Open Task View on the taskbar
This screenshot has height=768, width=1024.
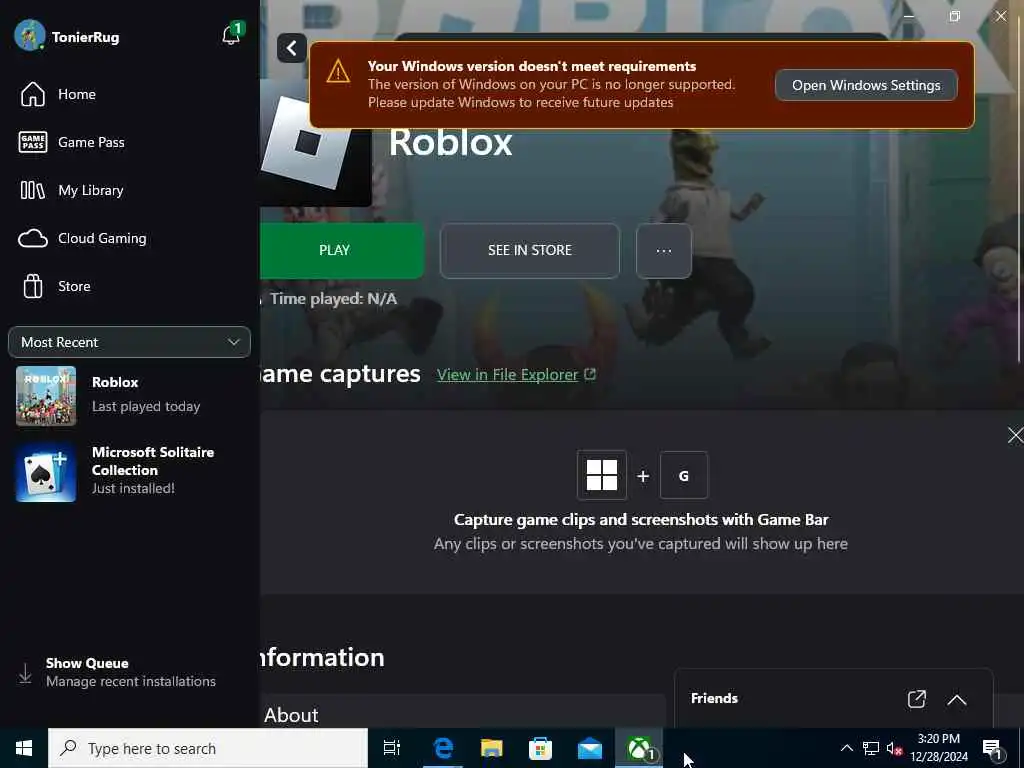click(392, 748)
